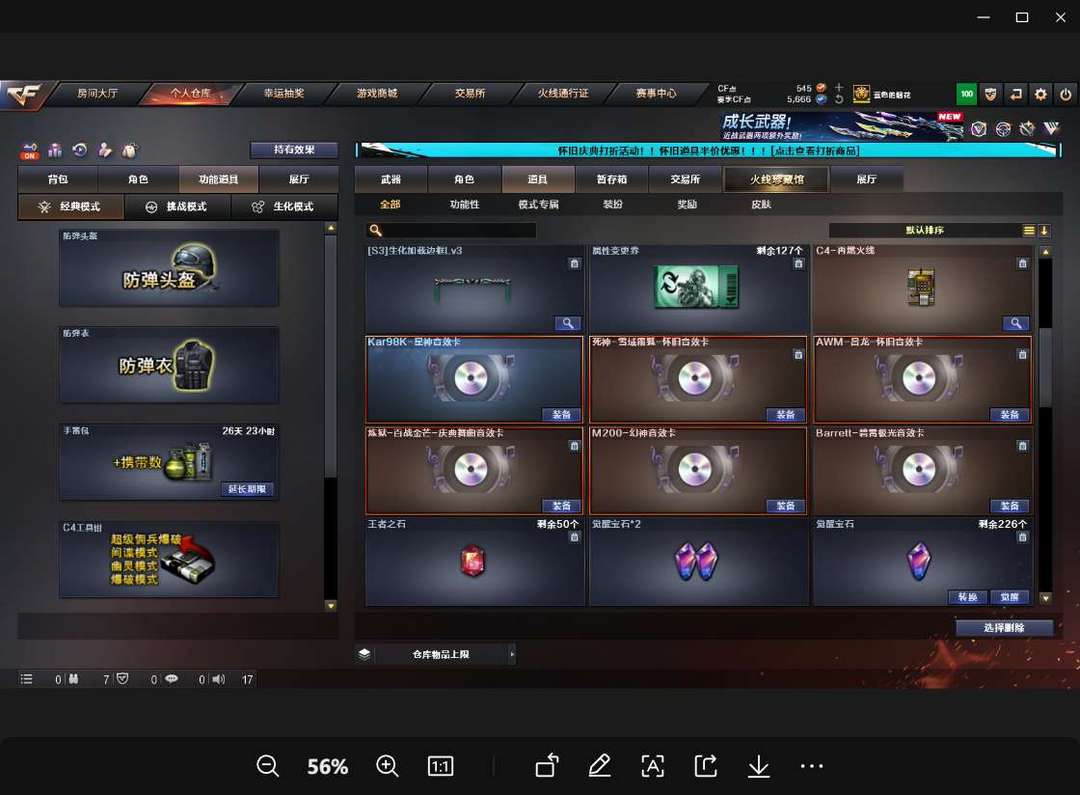Screen dimensions: 1080x795
Task: Open the 火线通行证 top tab
Action: 563,94
